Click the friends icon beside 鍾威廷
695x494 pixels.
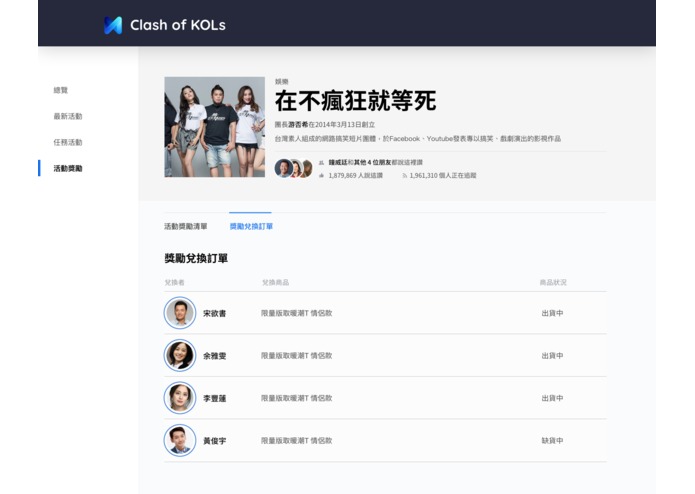(321, 163)
